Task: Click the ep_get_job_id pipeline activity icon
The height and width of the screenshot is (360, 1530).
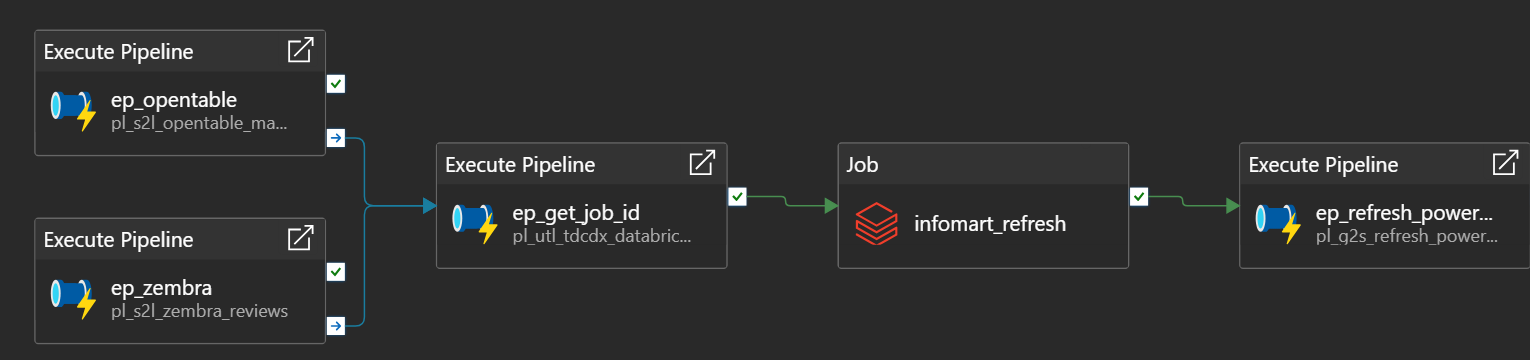Action: pyautogui.click(x=475, y=224)
